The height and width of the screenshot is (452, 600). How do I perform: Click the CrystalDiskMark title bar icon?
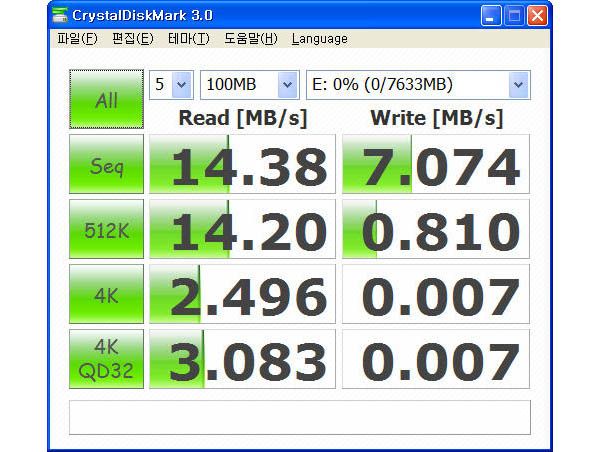[x=59, y=15]
